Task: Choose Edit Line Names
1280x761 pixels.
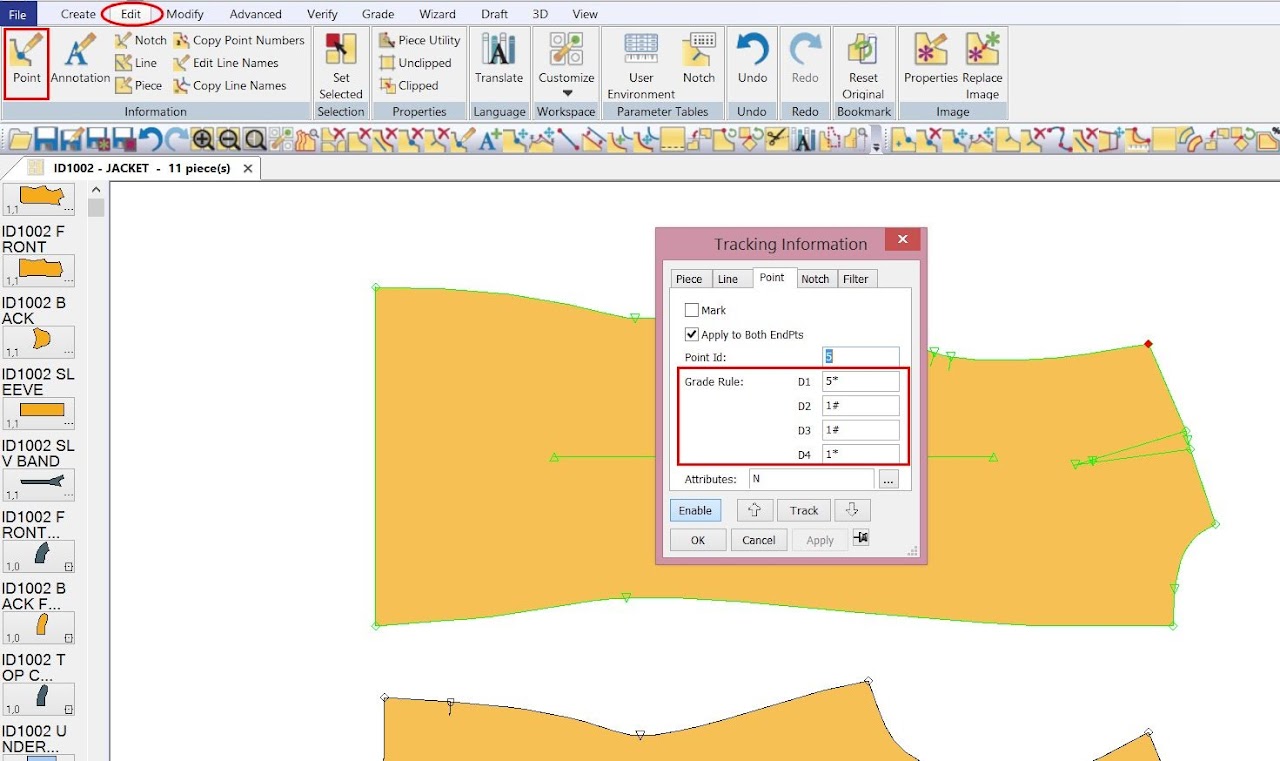Action: 226,62
